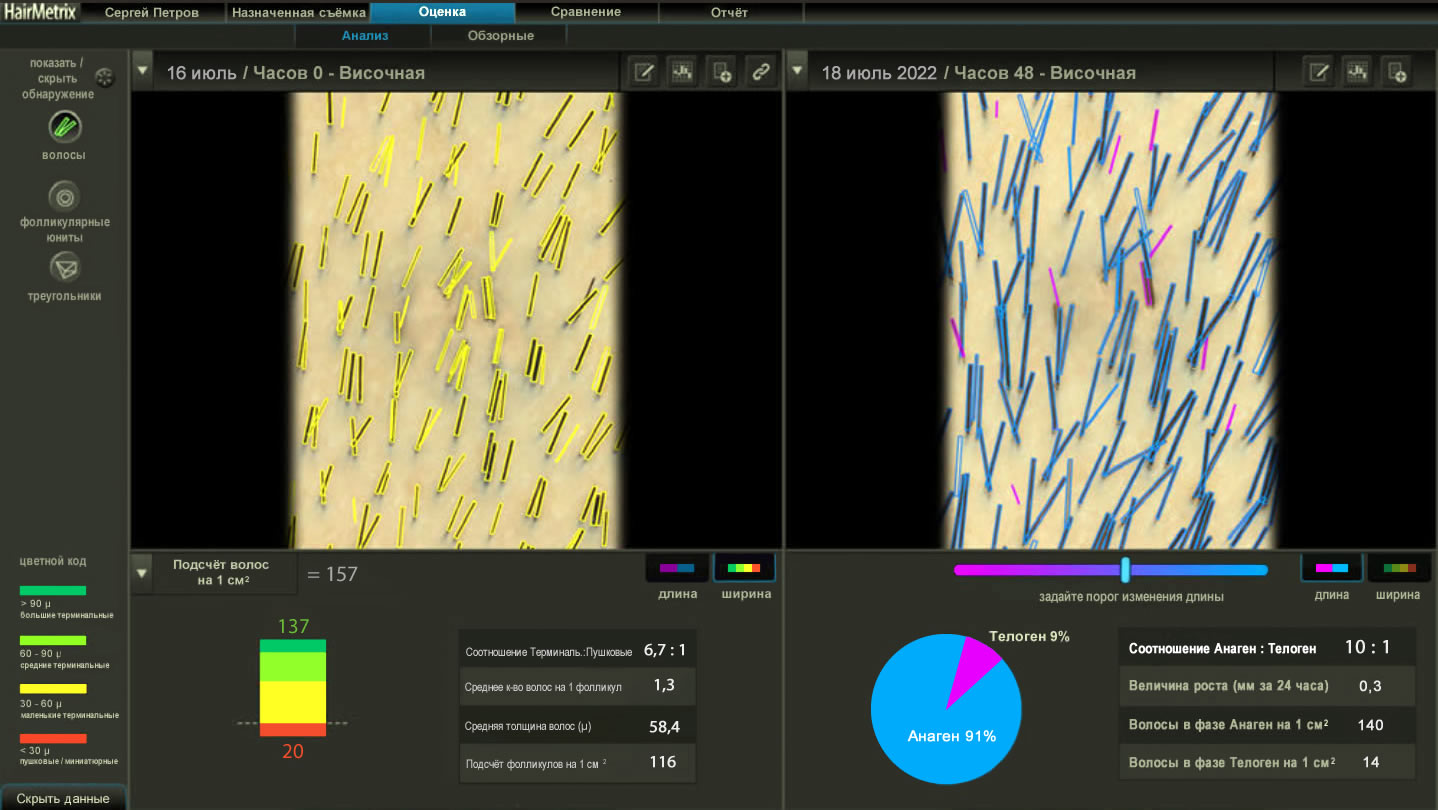Switch to the Сравнение tab

pos(585,12)
